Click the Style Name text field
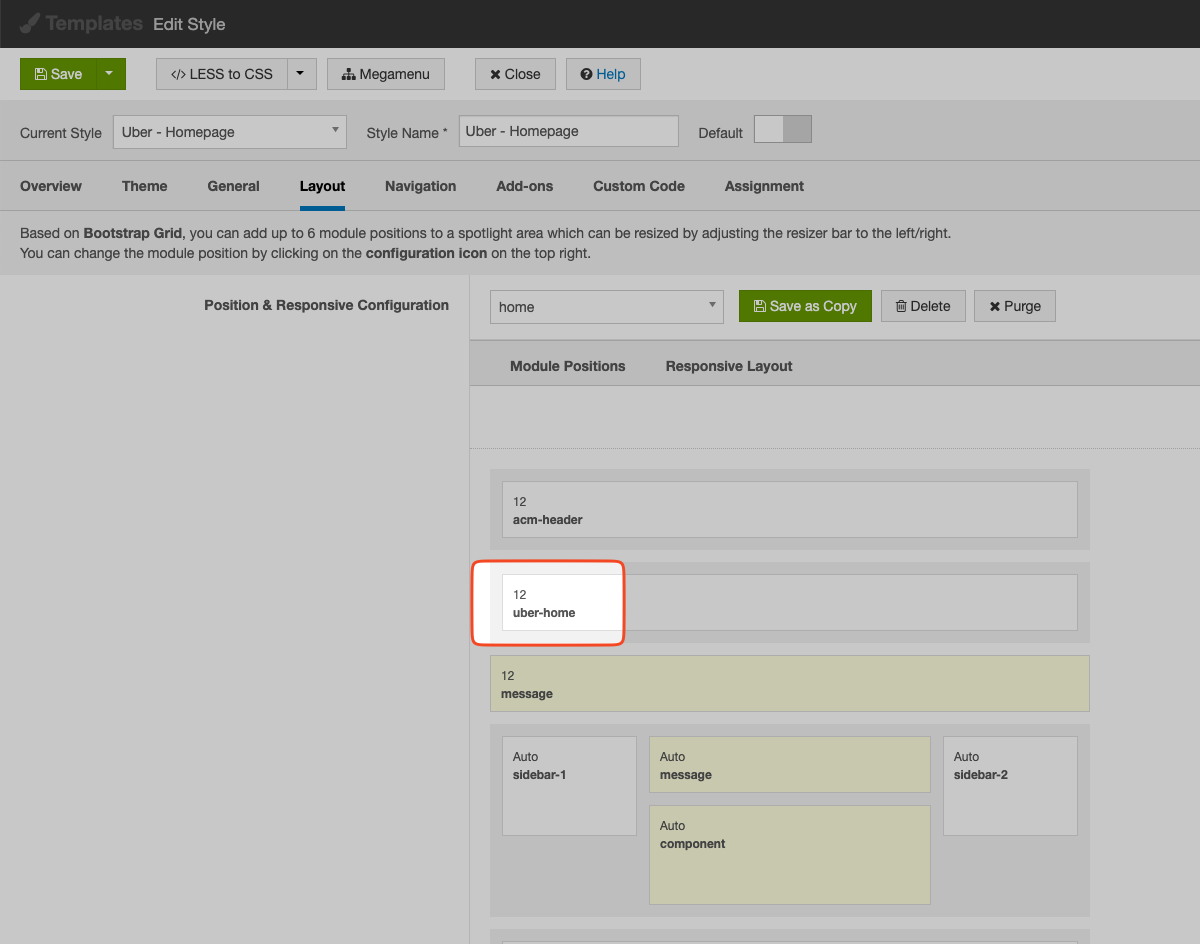 click(568, 132)
